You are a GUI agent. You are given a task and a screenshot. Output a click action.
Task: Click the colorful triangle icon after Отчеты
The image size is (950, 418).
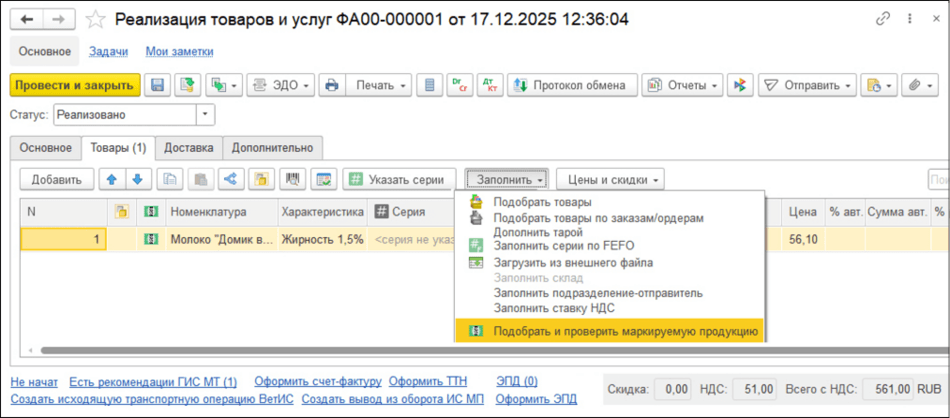(739, 85)
